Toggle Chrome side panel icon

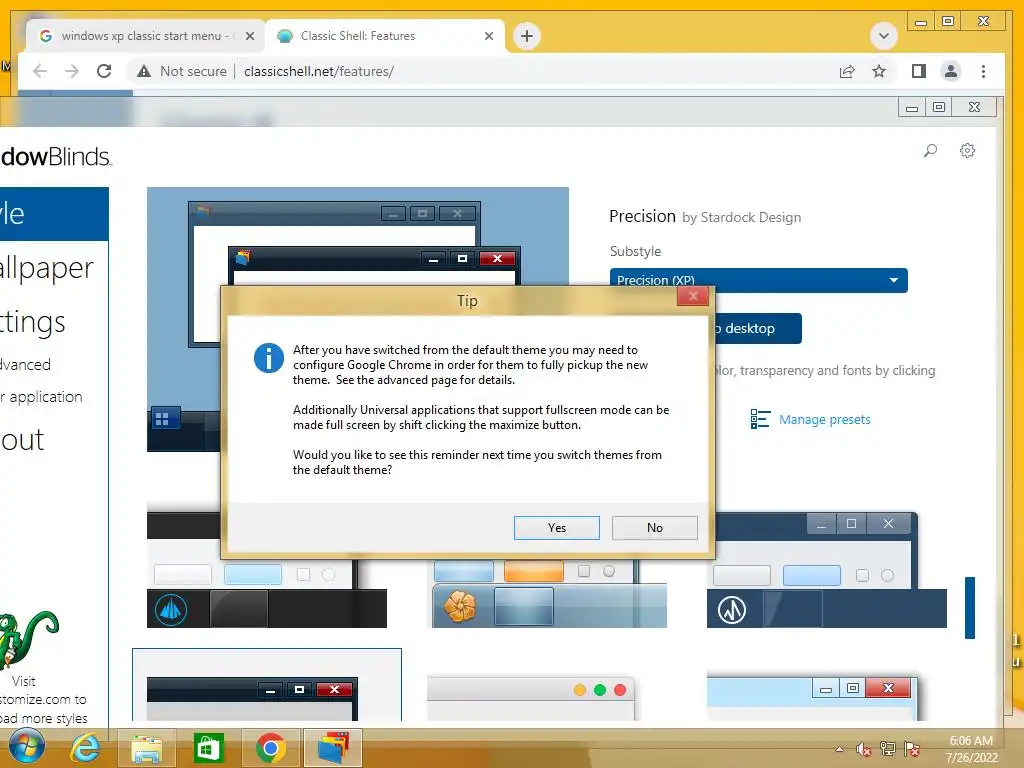point(919,71)
